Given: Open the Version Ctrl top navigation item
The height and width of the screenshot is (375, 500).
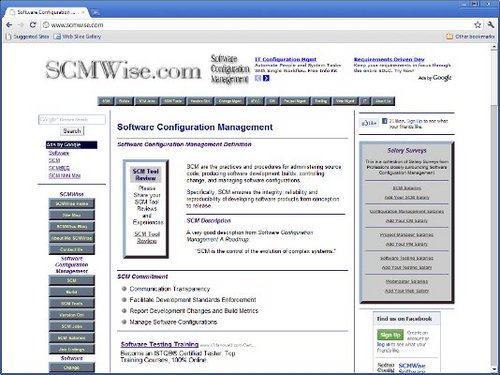Looking at the screenshot, I should click(x=200, y=101).
